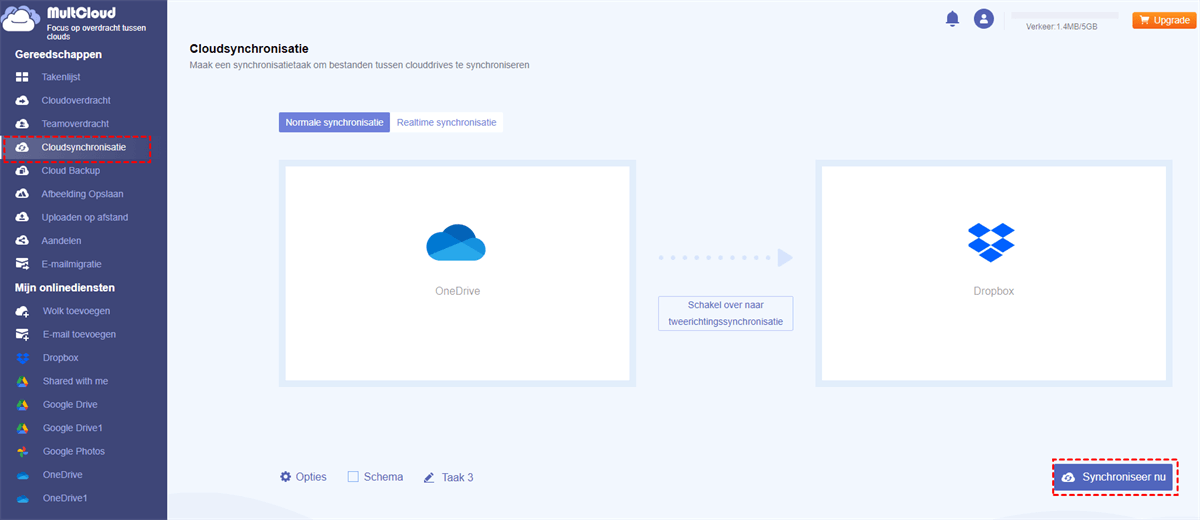Click the Afbeelding Opslaan icon

point(22,194)
